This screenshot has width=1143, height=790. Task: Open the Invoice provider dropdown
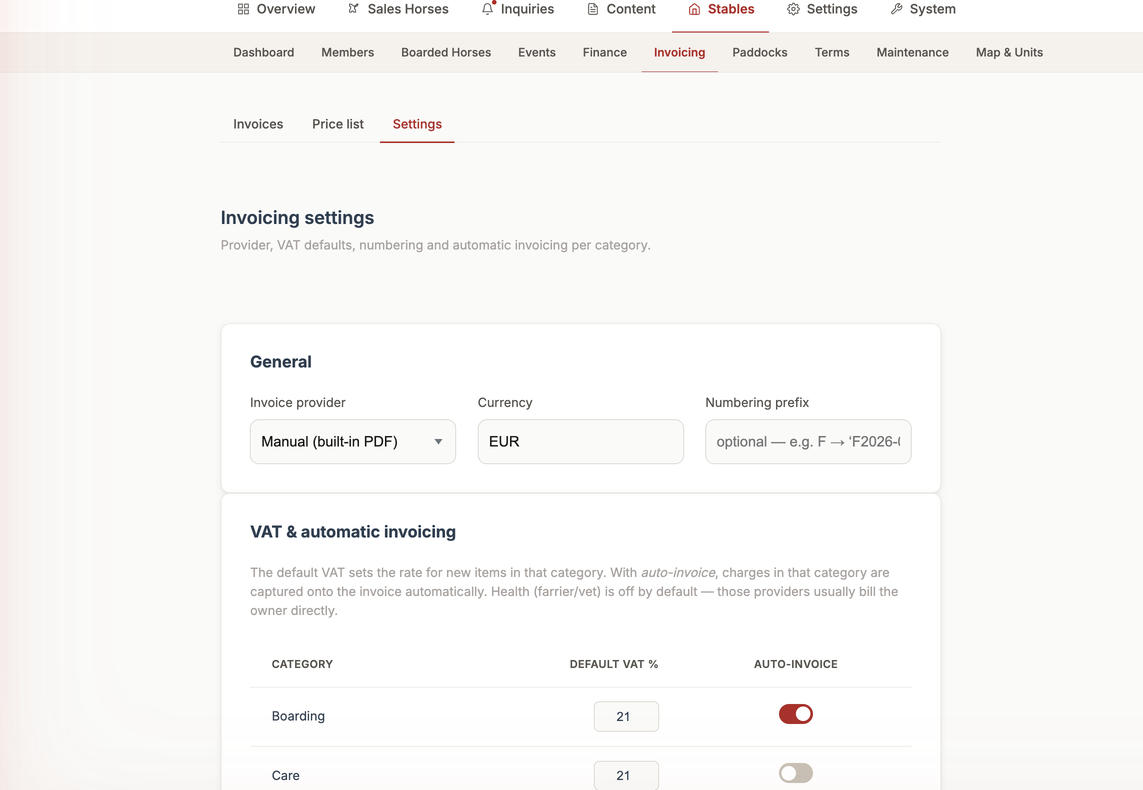click(x=353, y=442)
